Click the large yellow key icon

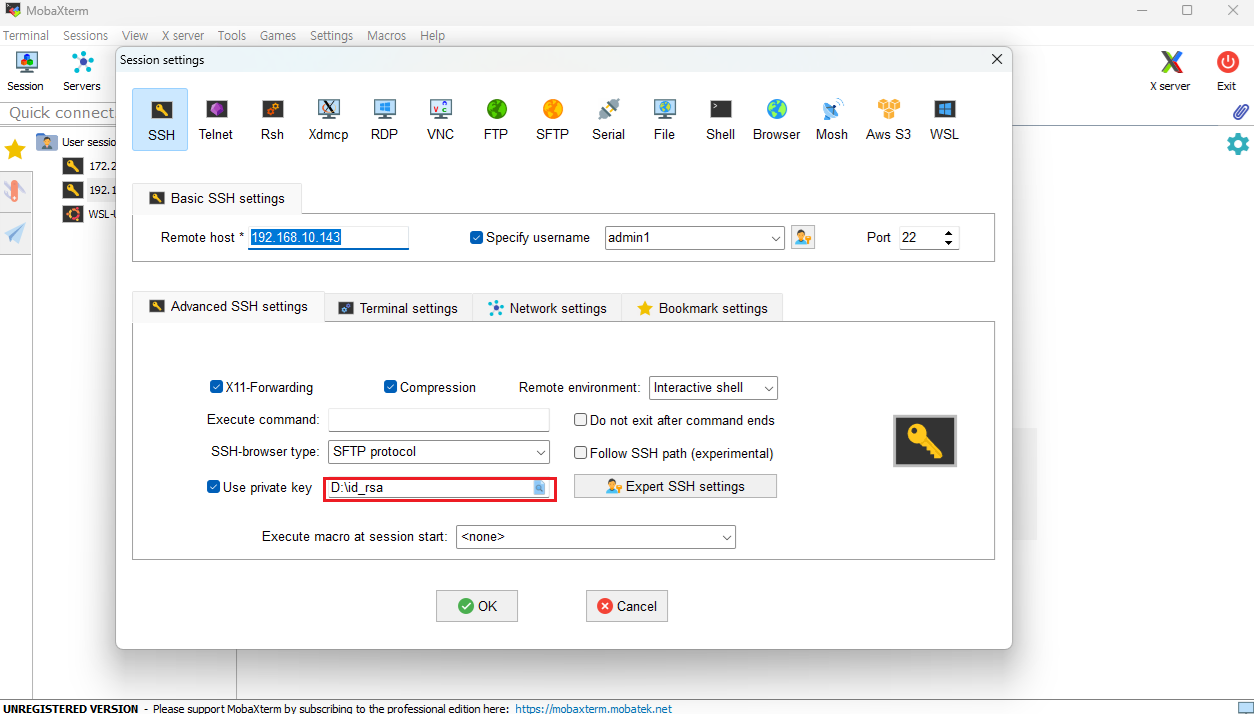(925, 441)
